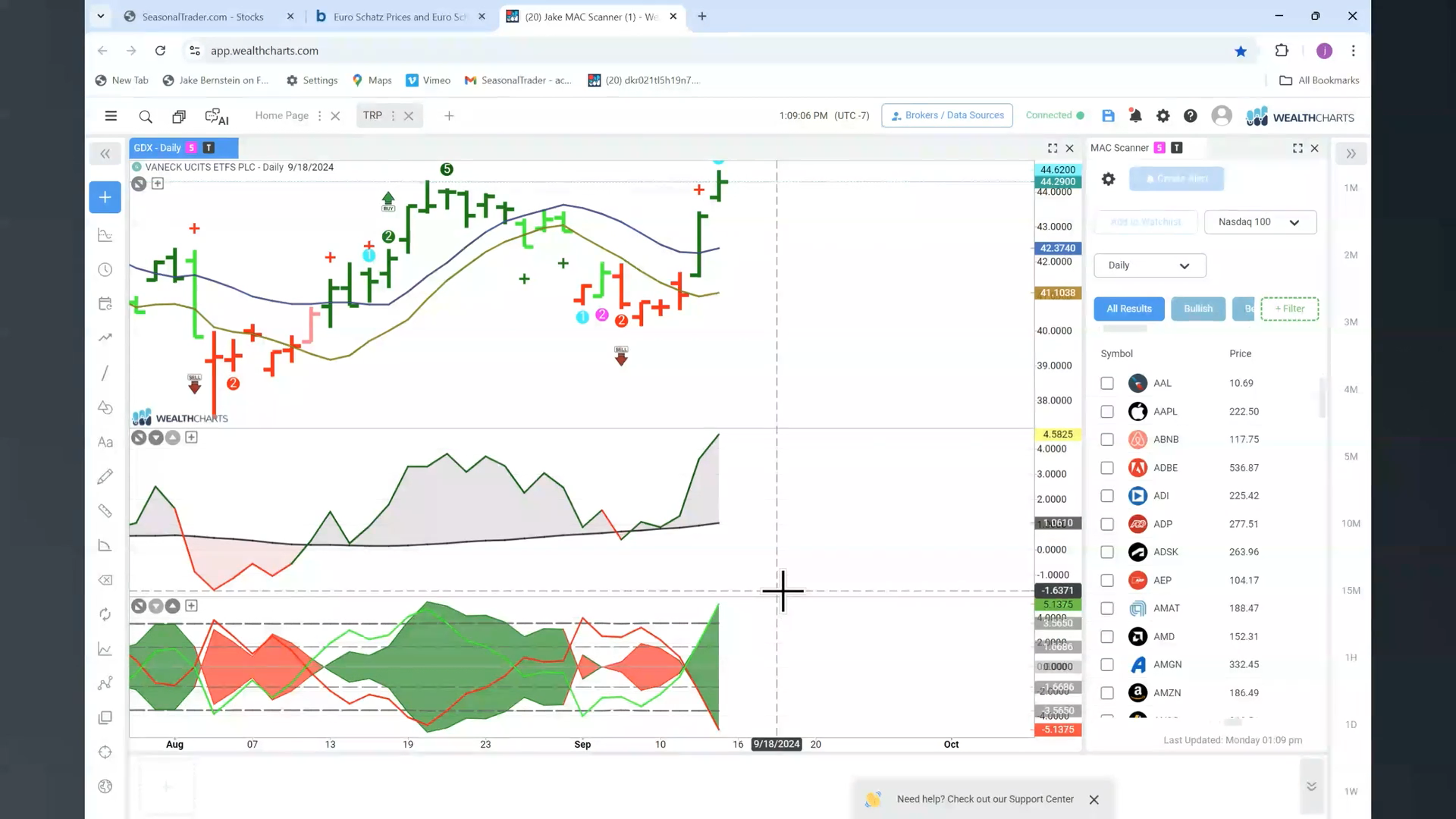Viewport: 1456px width, 819px height.
Task: Select the Aa text annotation tool
Action: 105,442
